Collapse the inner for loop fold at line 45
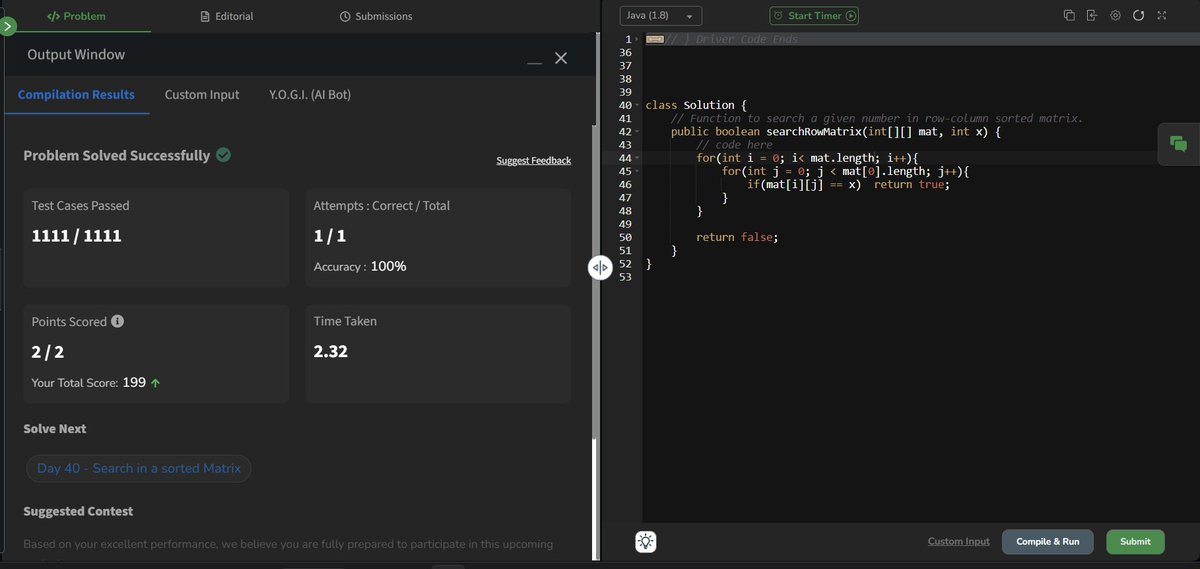 [636, 171]
